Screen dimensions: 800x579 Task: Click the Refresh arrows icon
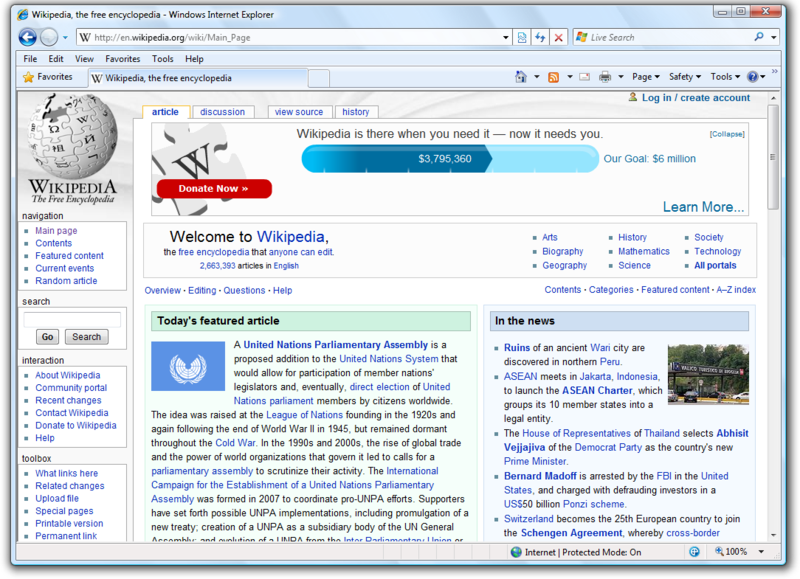[540, 37]
